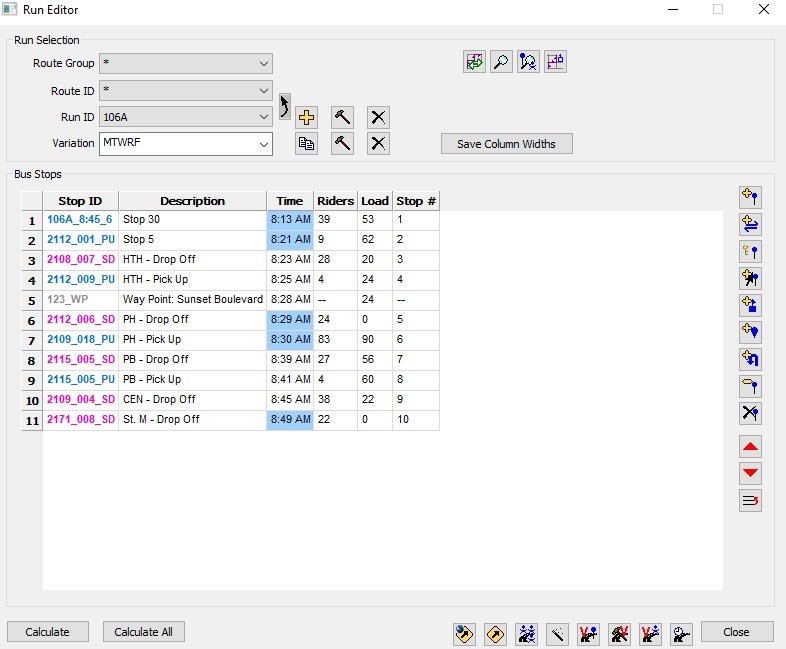Screen dimensions: 786x649
Task: Expand the Run ID 106A dropdown
Action: point(186,117)
